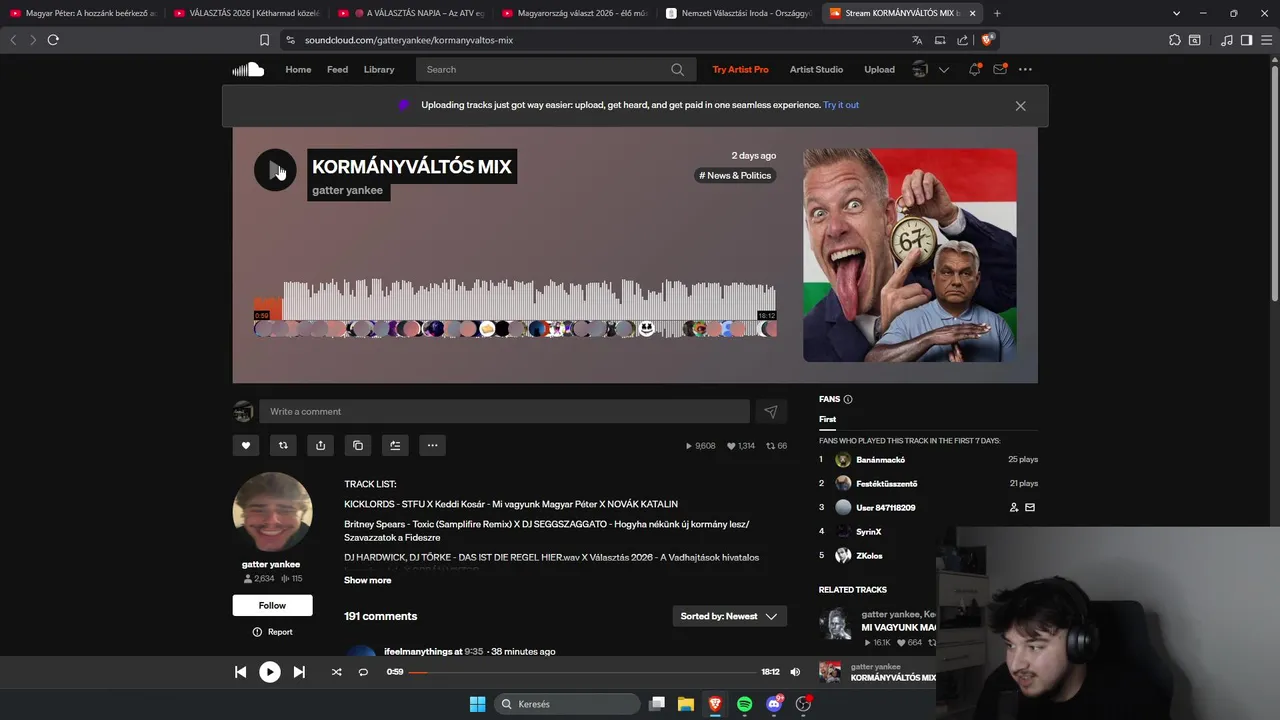Viewport: 1280px width, 720px height.
Task: Open Spotify from the taskbar
Action: coord(744,704)
